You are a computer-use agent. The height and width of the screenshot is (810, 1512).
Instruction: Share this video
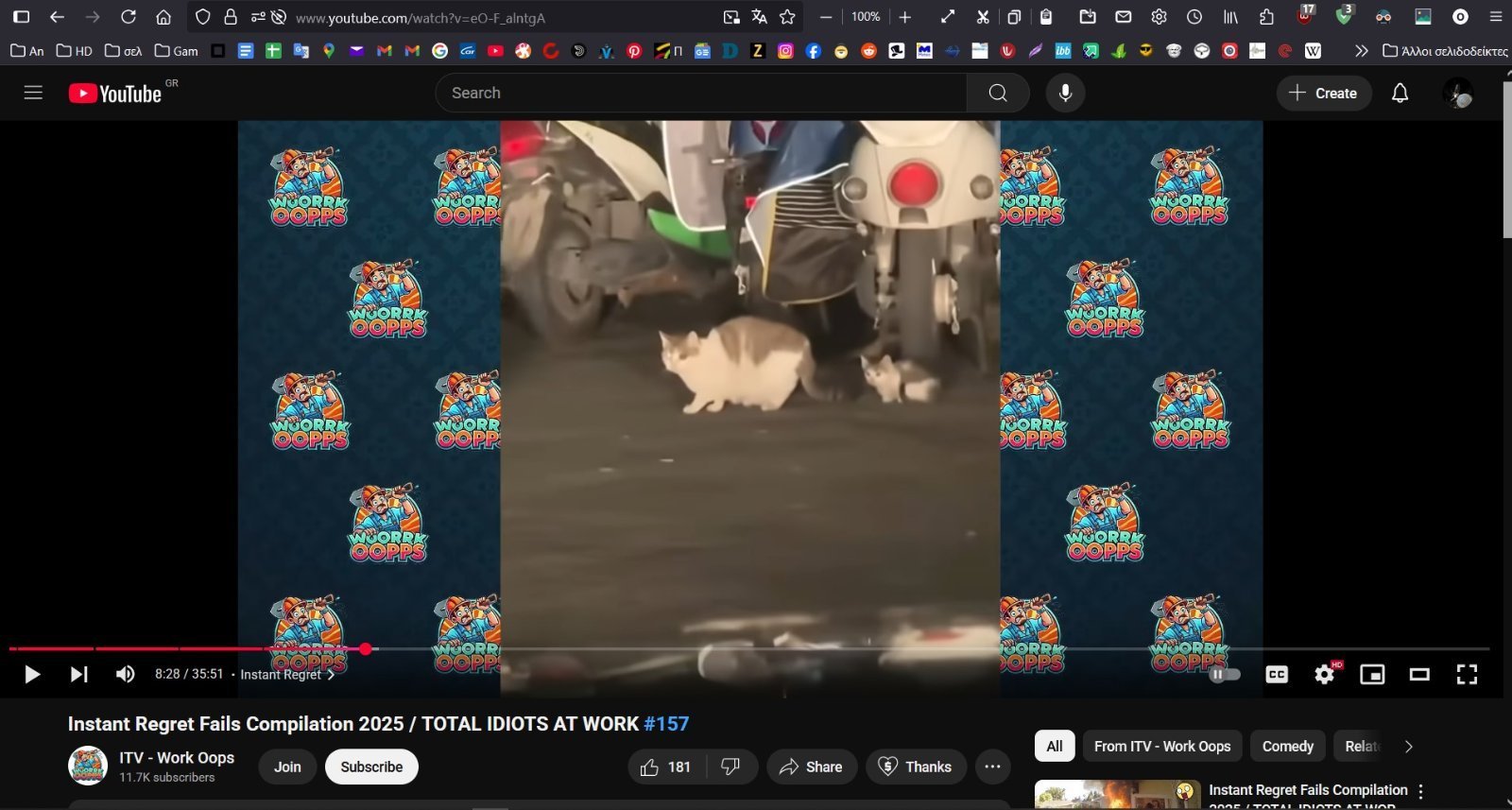coord(812,767)
